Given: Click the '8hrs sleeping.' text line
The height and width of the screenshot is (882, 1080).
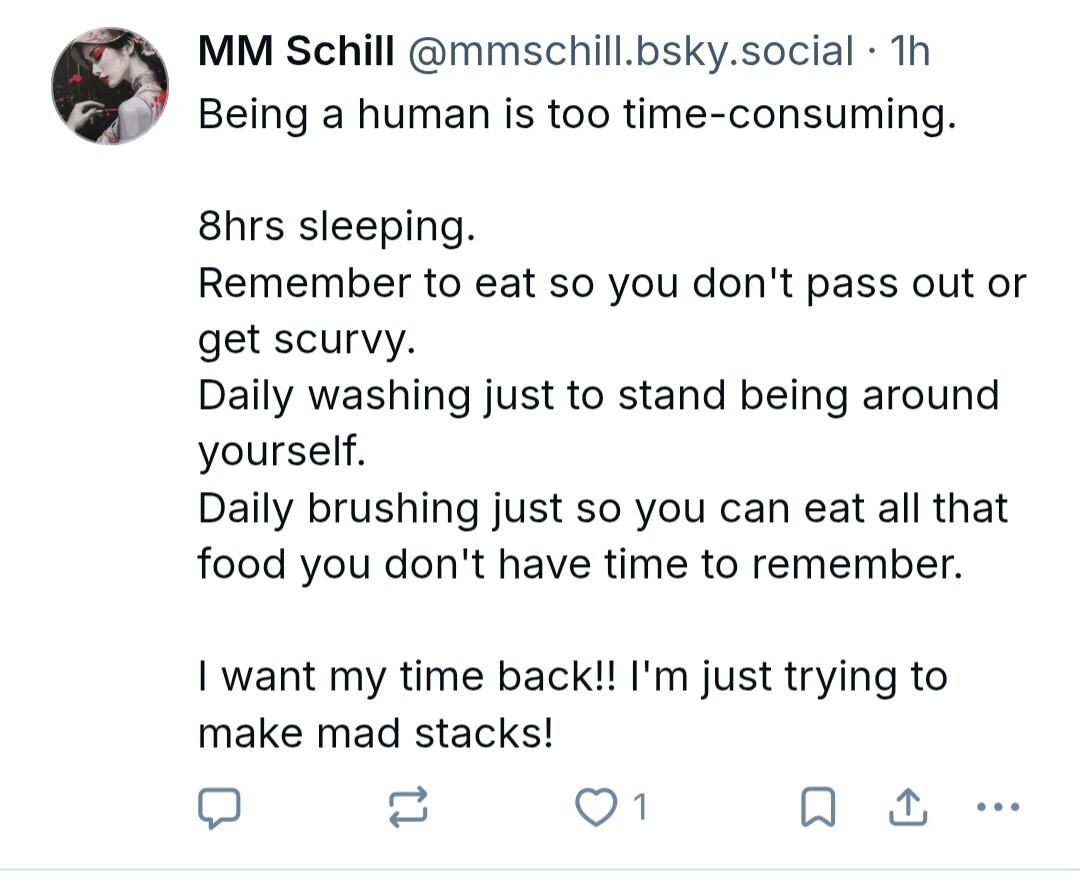Looking at the screenshot, I should point(334,228).
